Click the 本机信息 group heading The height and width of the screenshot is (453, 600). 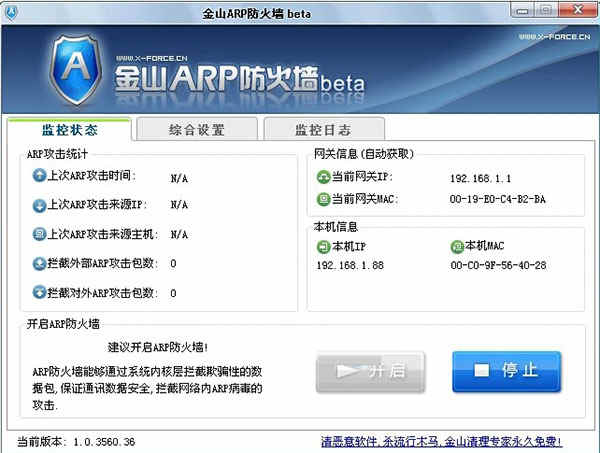(336, 226)
